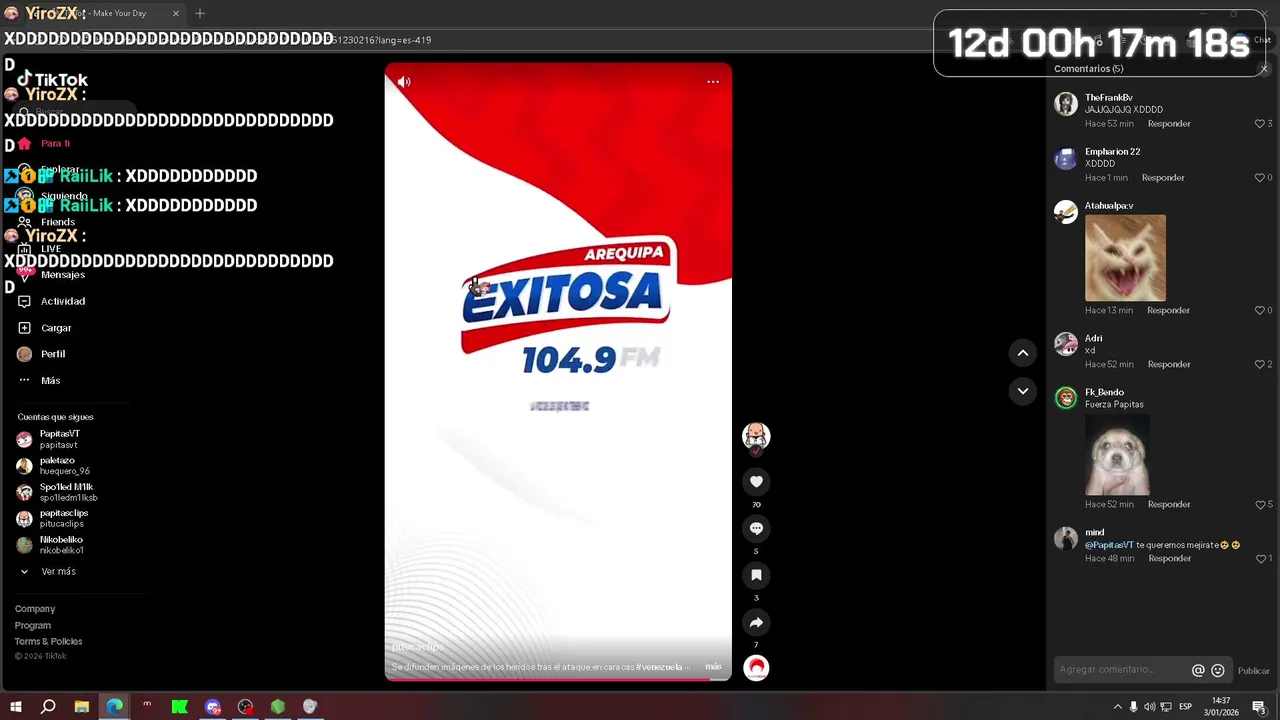Screen dimensions: 1280x720
Task: Open the dog image in Fk_Bendo's comment
Action: [1117, 454]
